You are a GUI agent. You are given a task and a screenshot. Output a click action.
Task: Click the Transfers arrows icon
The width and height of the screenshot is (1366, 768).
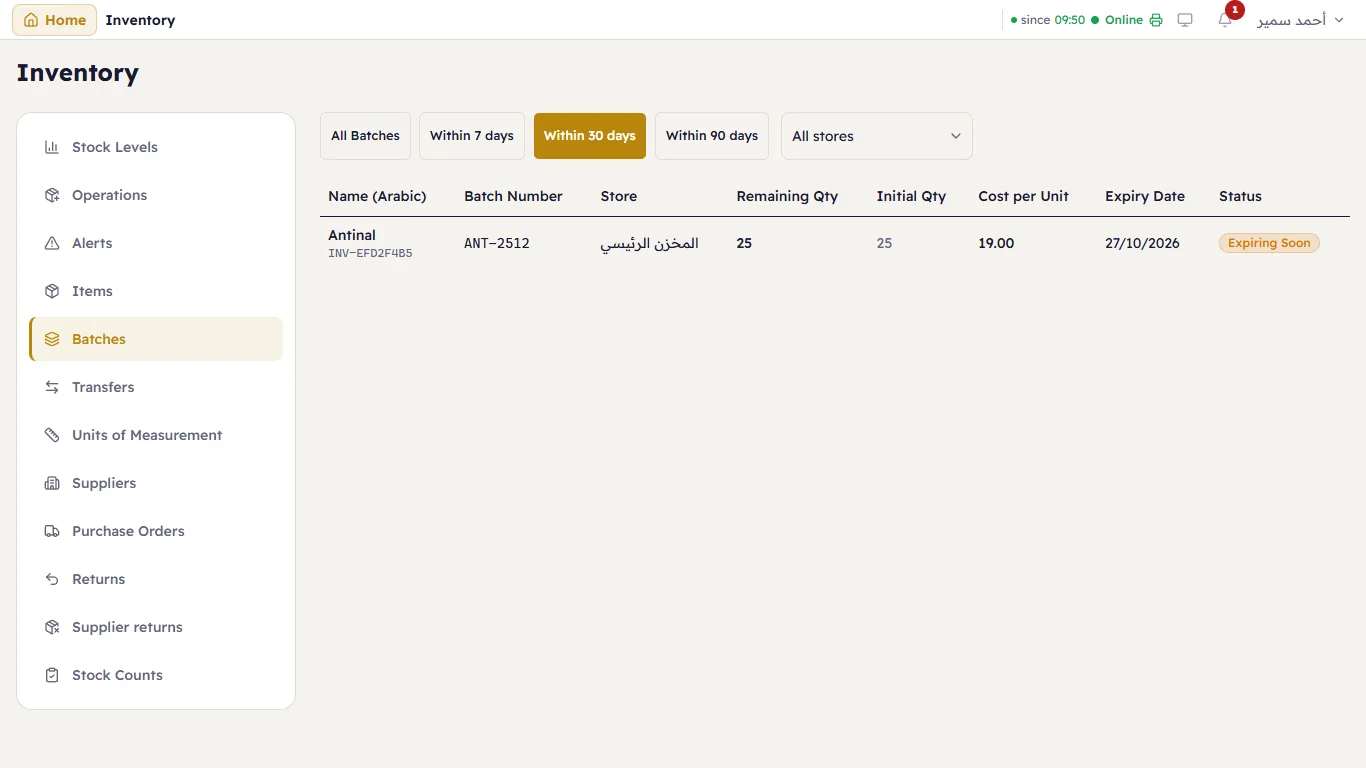52,387
